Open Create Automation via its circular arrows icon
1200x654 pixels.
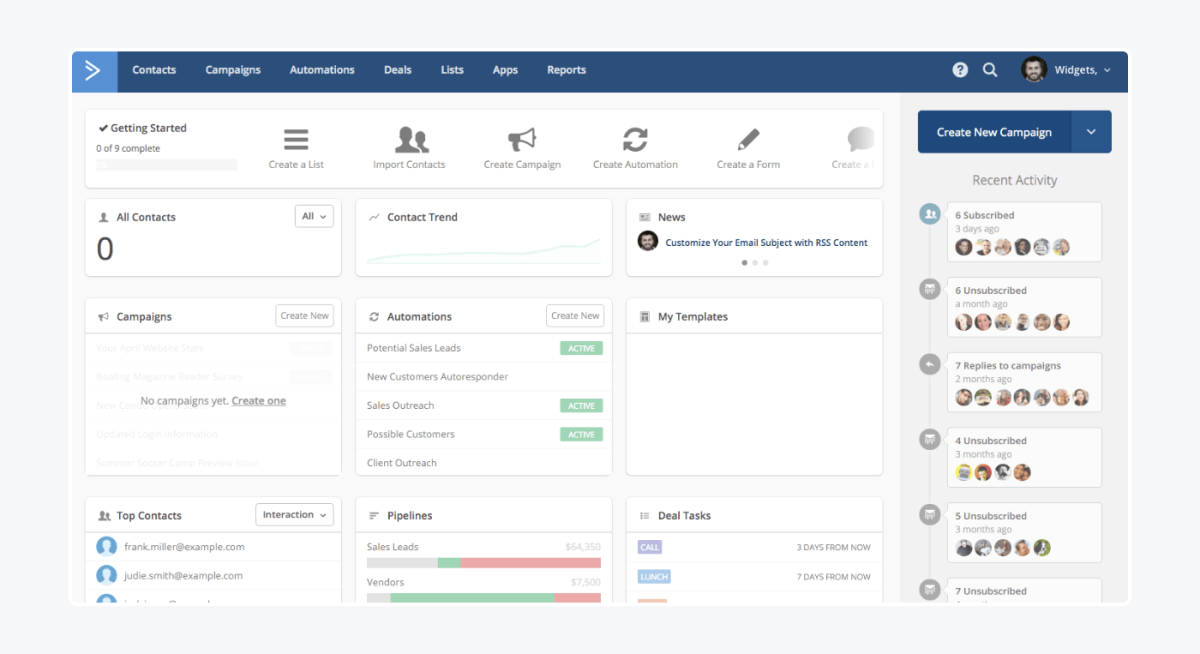635,139
